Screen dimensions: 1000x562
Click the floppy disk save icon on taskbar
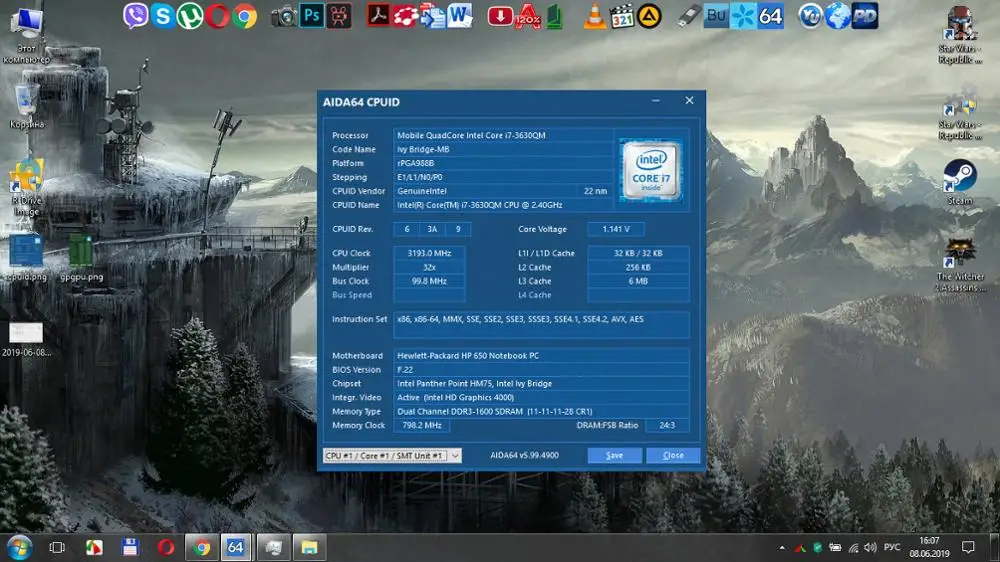point(130,547)
